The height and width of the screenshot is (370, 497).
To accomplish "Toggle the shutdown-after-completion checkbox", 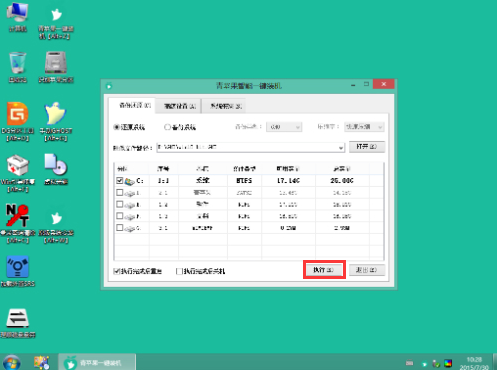I will tap(179, 271).
